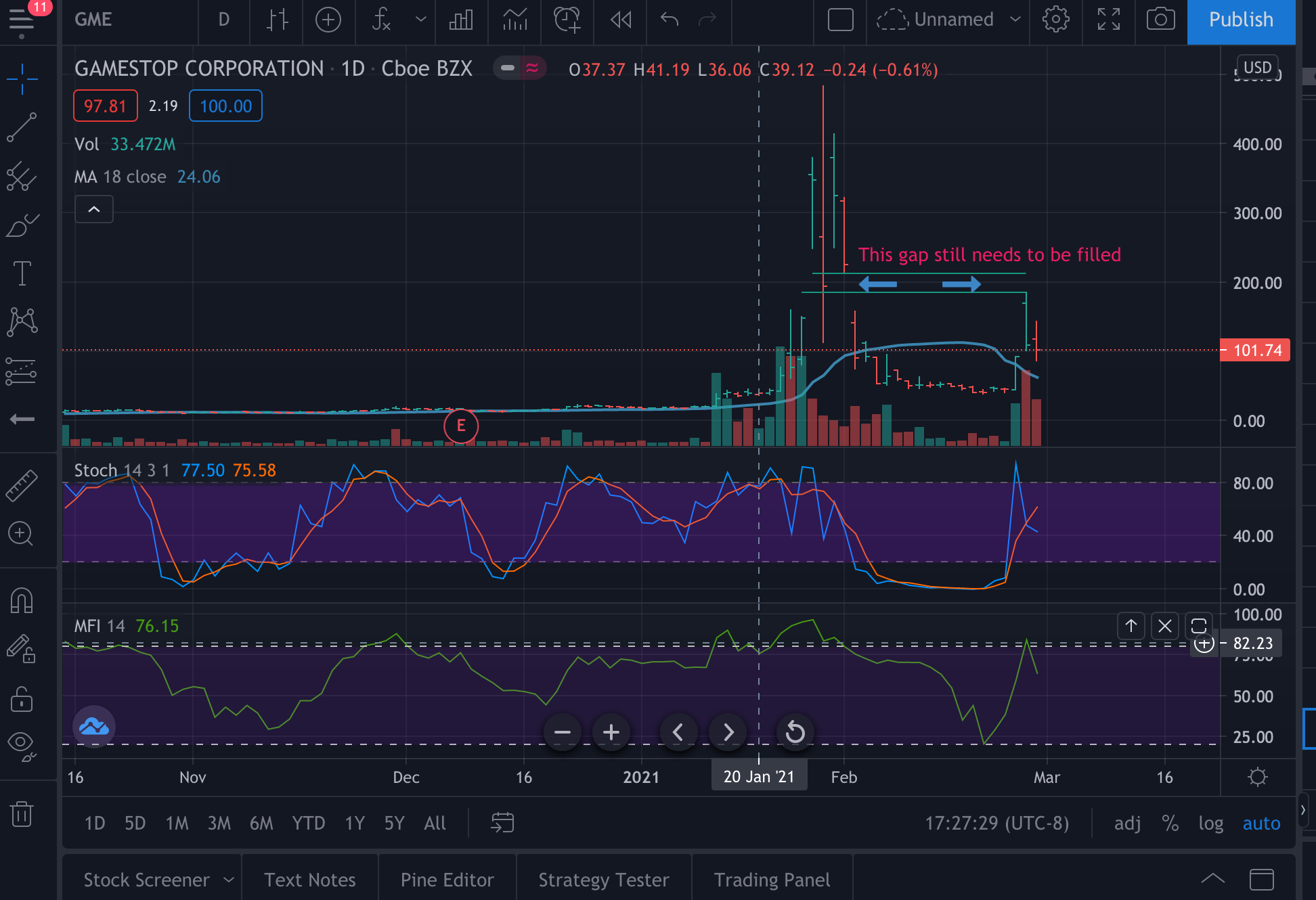Toggle log scale

click(1210, 824)
